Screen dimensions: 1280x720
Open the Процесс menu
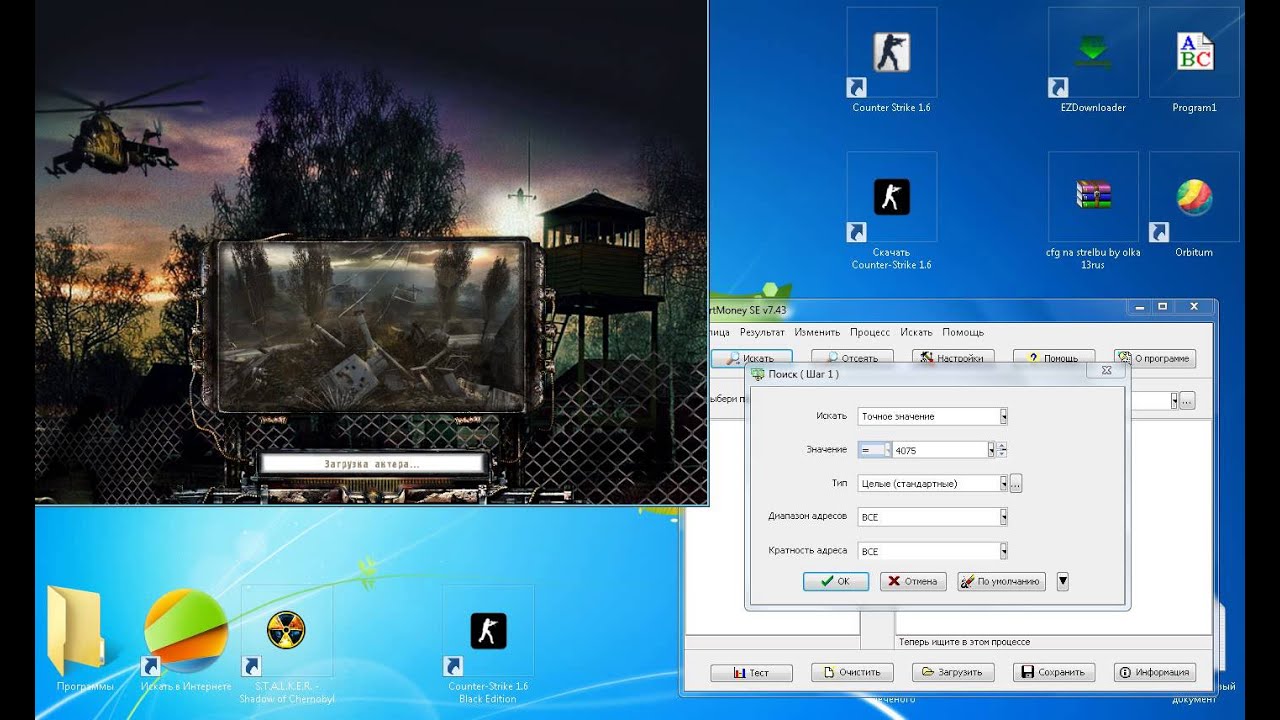[x=870, y=332]
